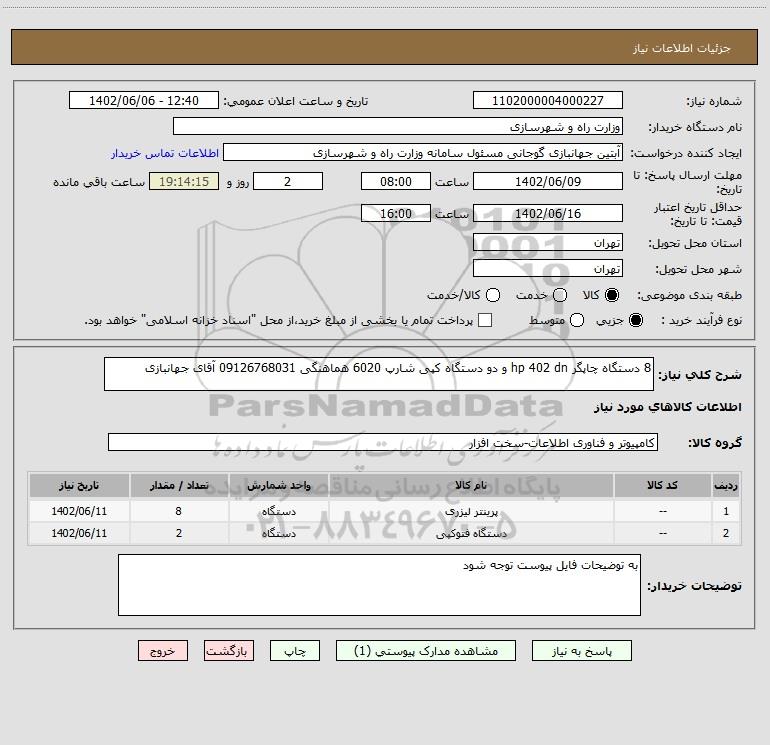Click date 1402/06/11 in پرینتر لیزری row
The height and width of the screenshot is (745, 770).
(79, 511)
